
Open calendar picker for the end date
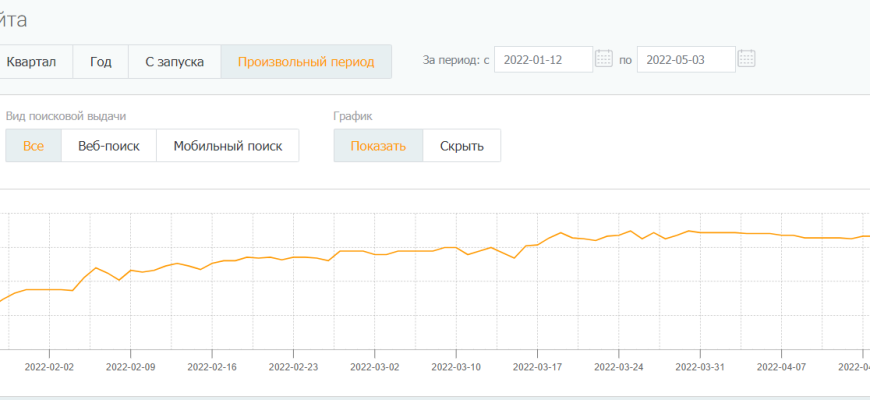point(746,59)
